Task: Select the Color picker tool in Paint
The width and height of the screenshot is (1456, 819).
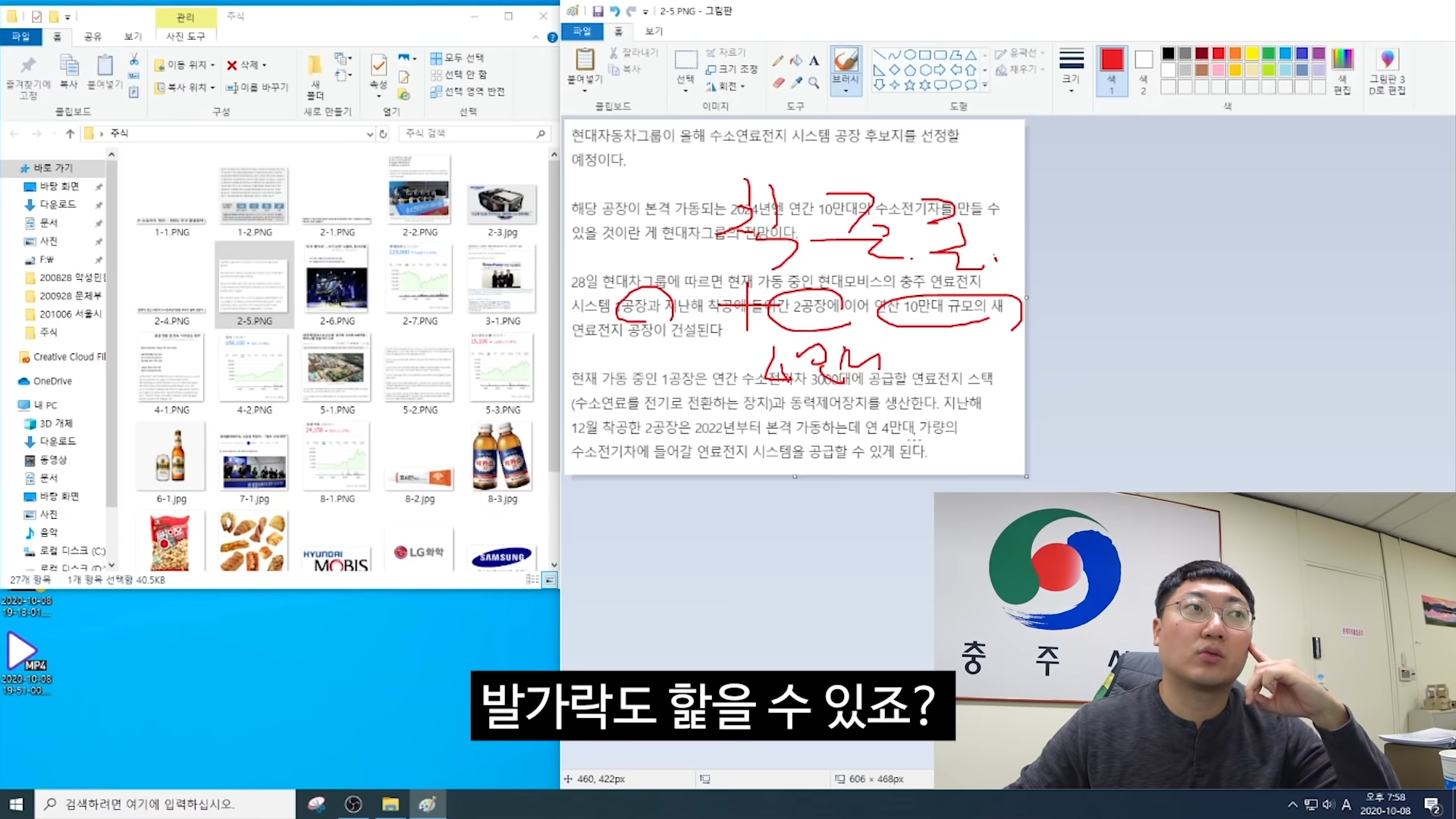Action: [x=795, y=83]
